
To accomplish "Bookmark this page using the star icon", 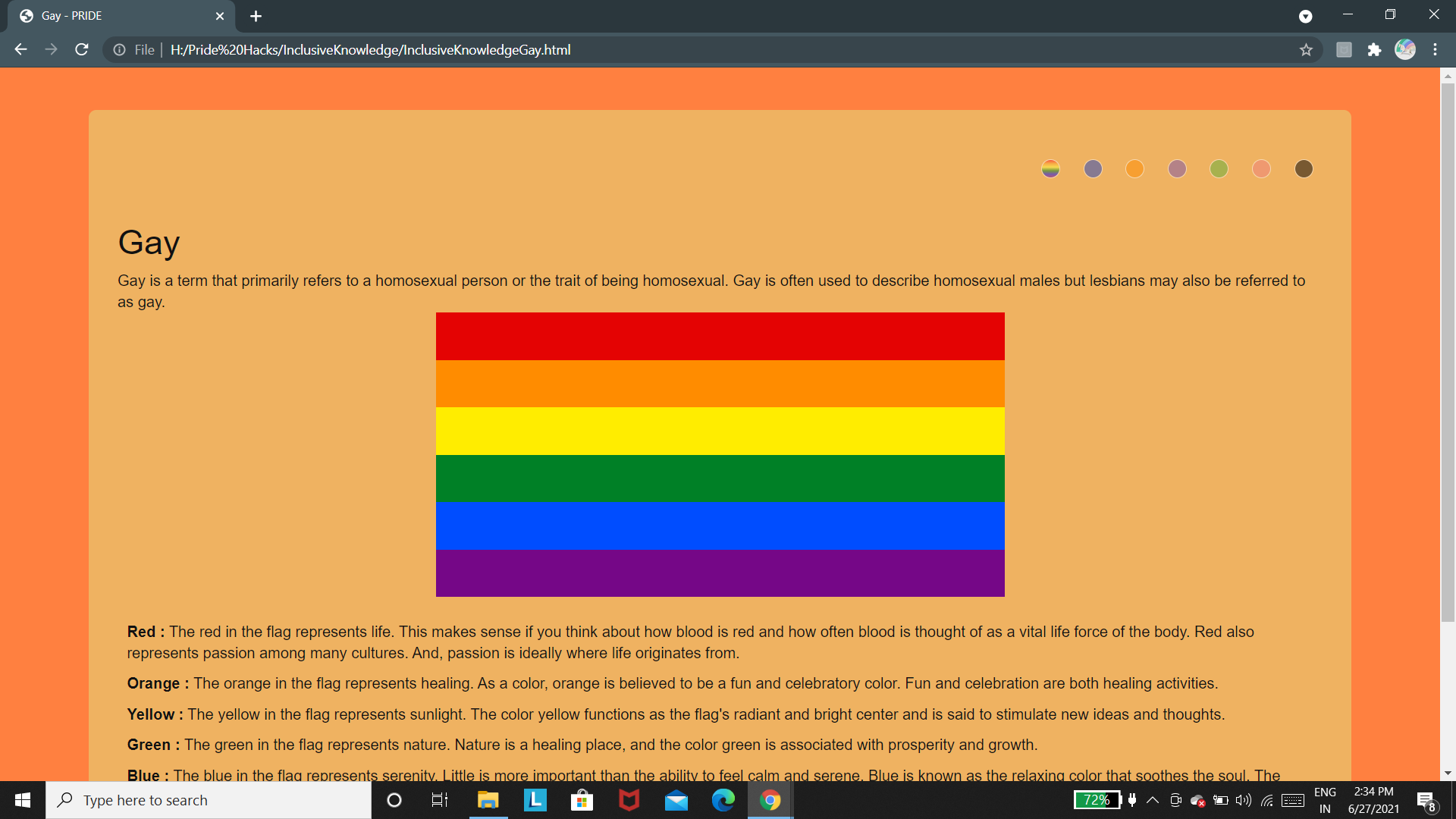I will click(1307, 49).
